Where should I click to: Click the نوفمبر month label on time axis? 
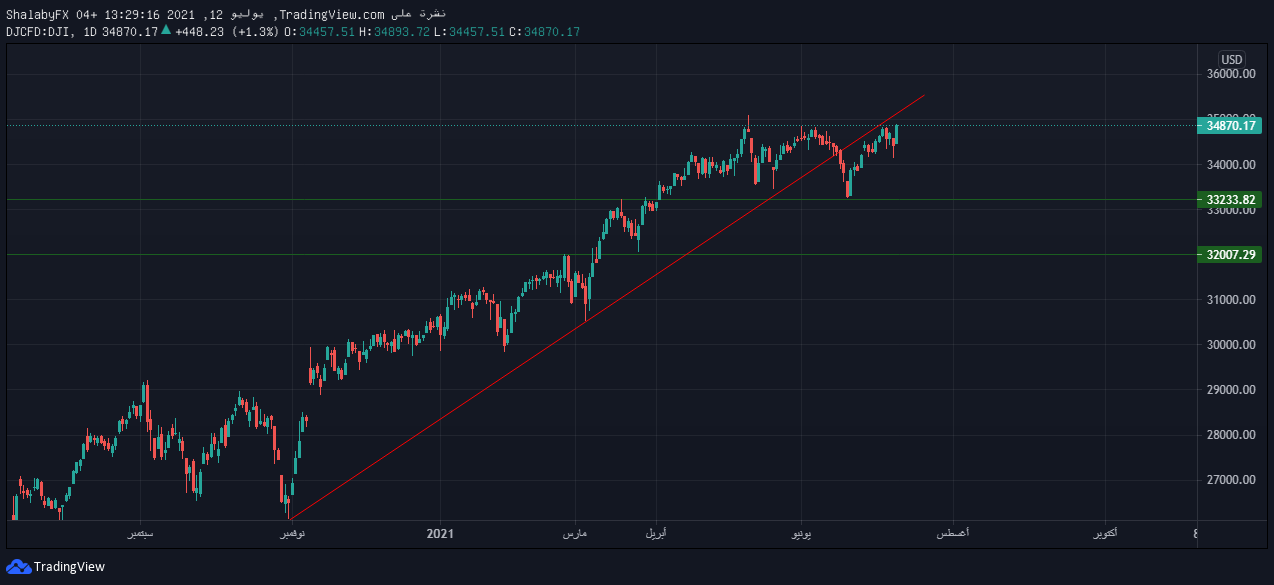292,534
